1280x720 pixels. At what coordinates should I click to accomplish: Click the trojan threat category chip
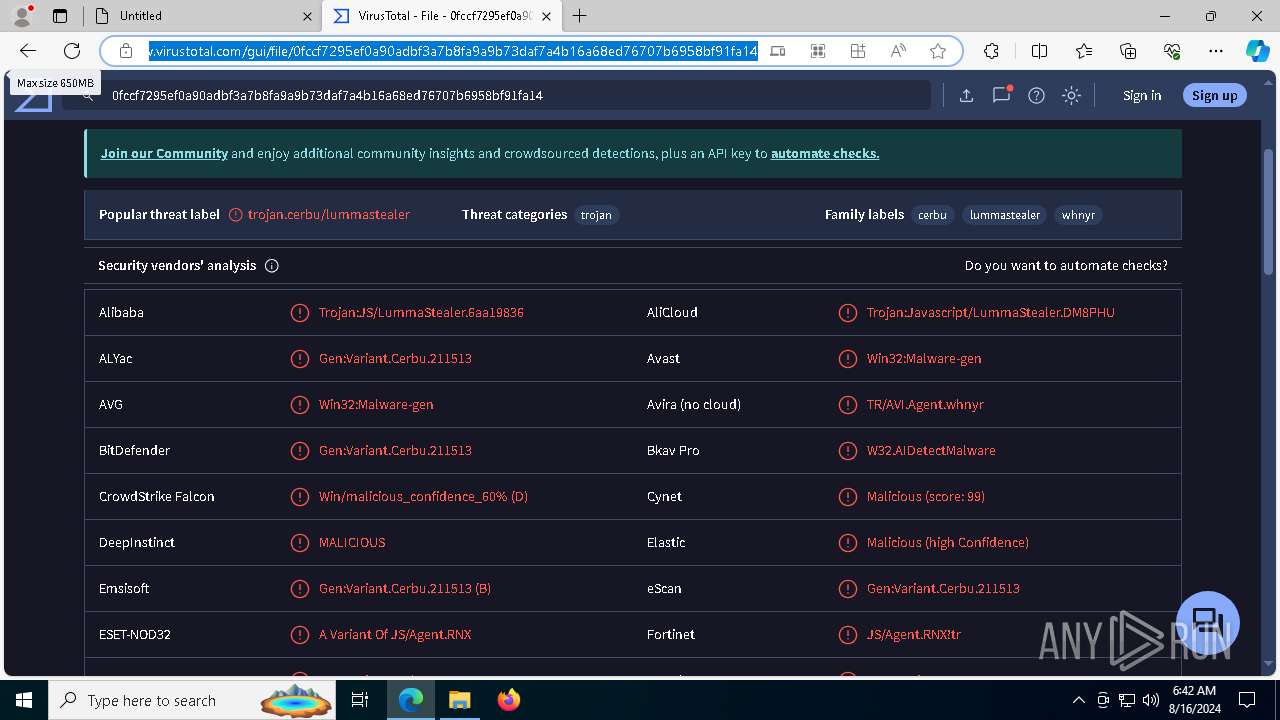pyautogui.click(x=596, y=215)
